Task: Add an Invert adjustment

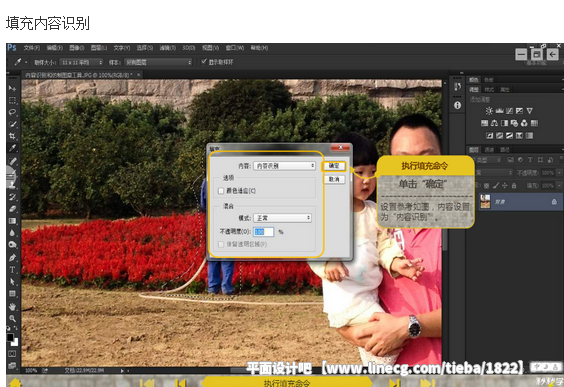Action: pyautogui.click(x=490, y=136)
